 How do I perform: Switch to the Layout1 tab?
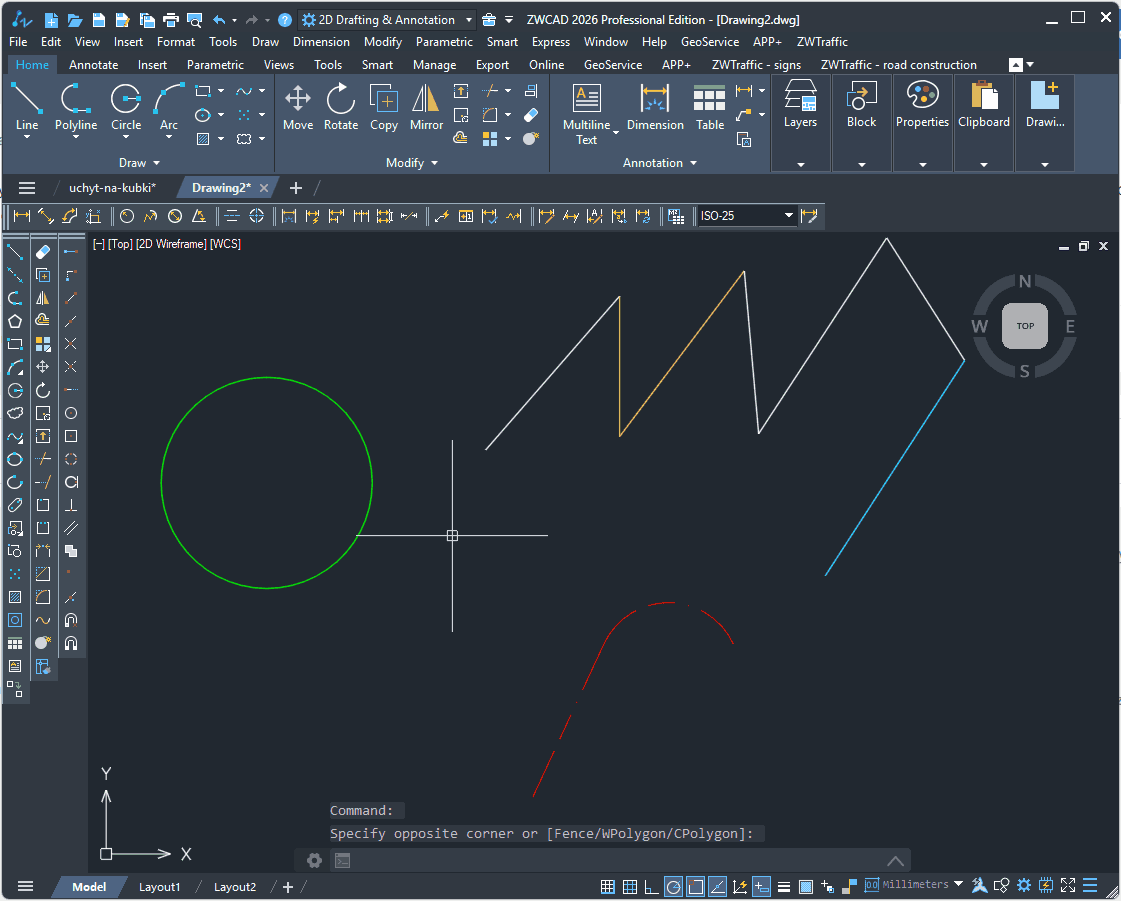point(160,887)
